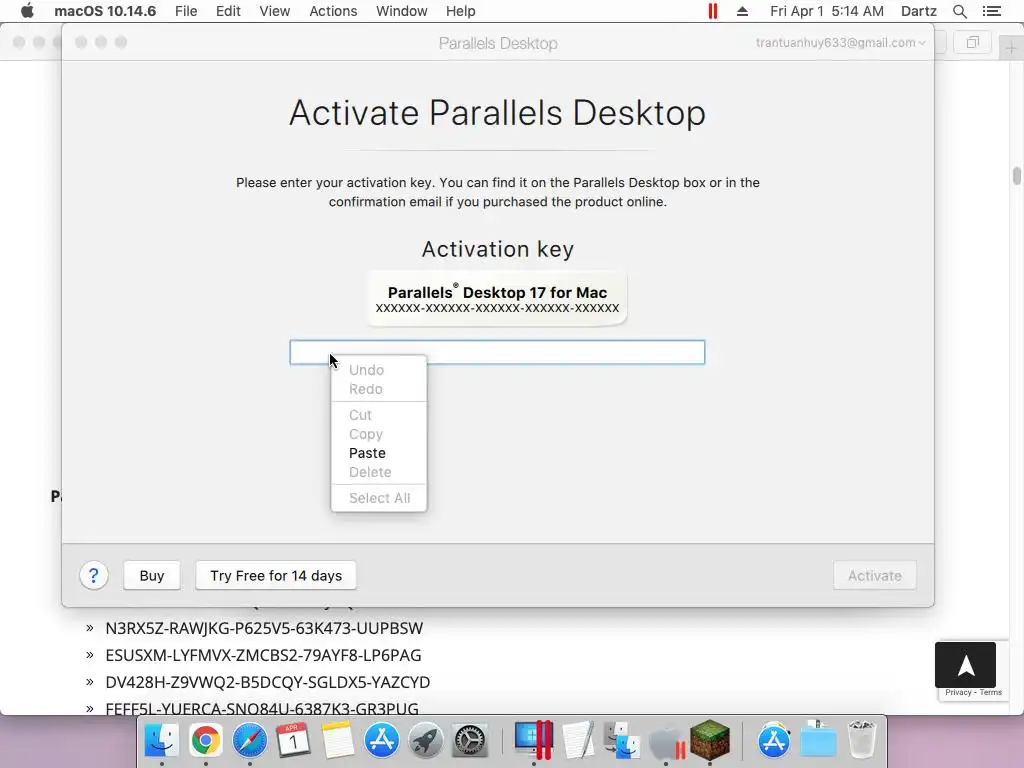Image resolution: width=1024 pixels, height=768 pixels.
Task: Click the help question mark button
Action: [x=93, y=575]
